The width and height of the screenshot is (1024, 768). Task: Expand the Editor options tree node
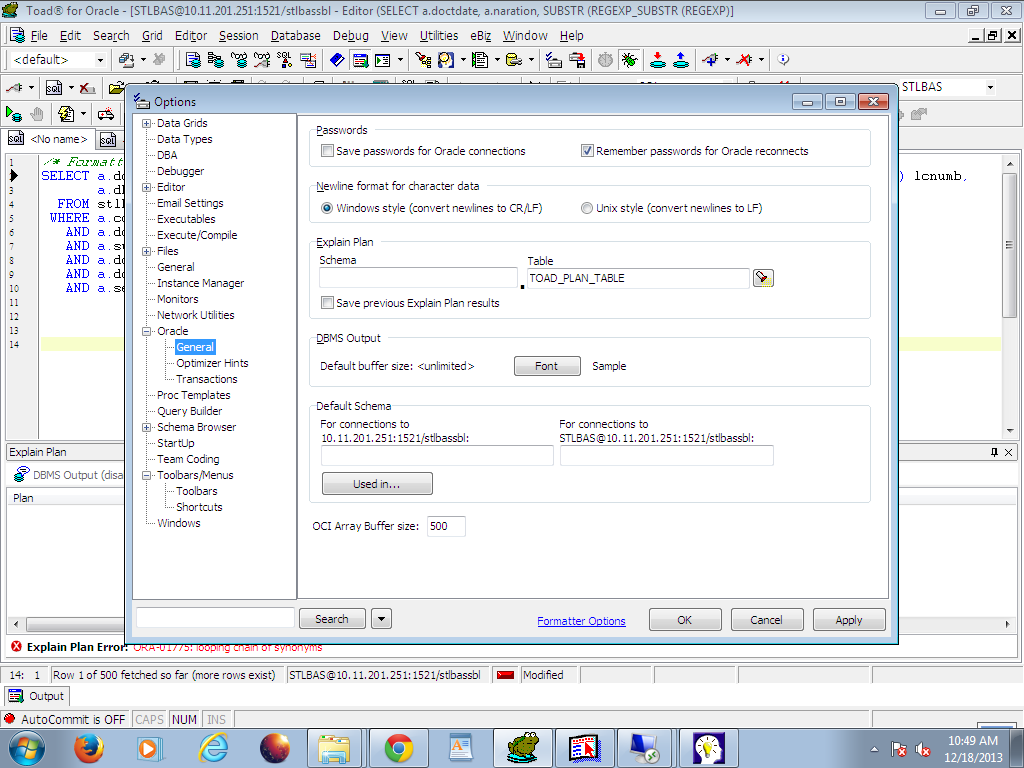pos(147,187)
